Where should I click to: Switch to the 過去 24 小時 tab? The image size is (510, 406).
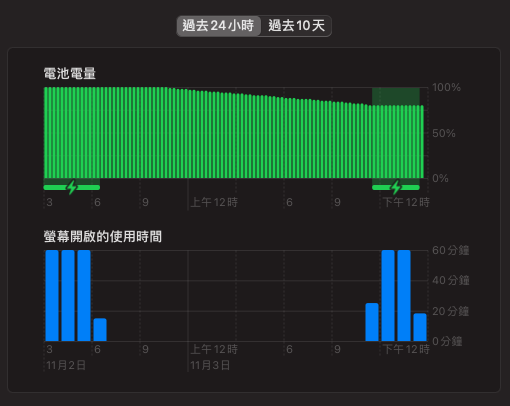tap(218, 26)
